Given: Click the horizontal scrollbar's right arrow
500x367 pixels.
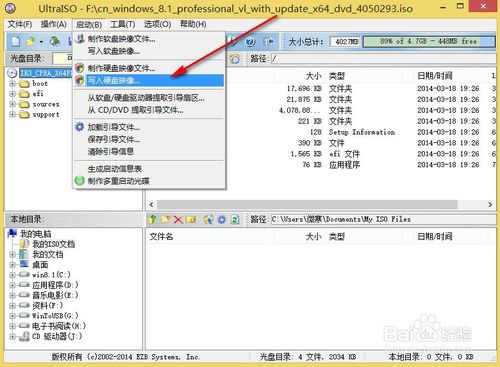Looking at the screenshot, I should (490, 204).
